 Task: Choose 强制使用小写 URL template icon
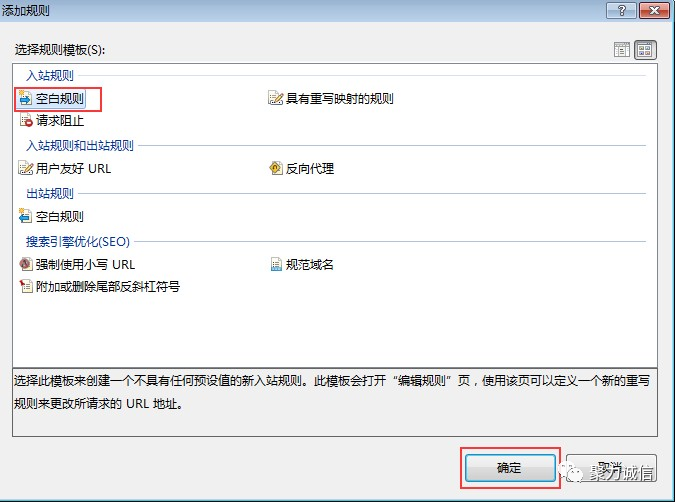point(26,264)
